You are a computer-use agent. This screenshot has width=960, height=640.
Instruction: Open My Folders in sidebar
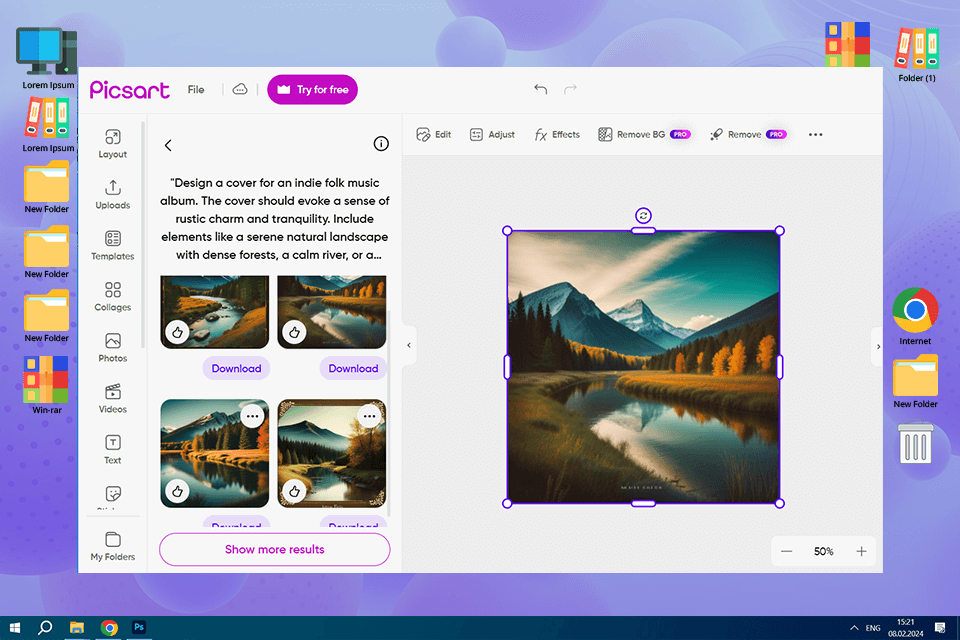point(113,546)
